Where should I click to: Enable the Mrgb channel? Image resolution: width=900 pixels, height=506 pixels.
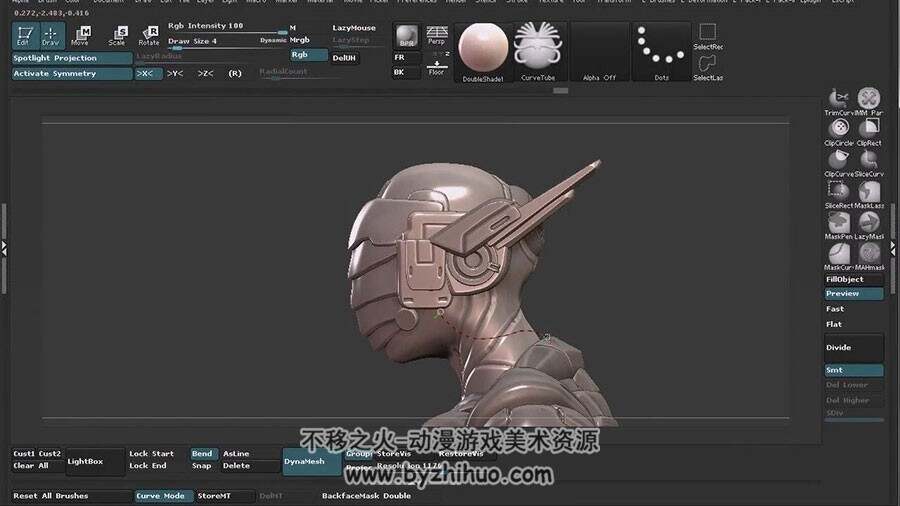(300, 40)
